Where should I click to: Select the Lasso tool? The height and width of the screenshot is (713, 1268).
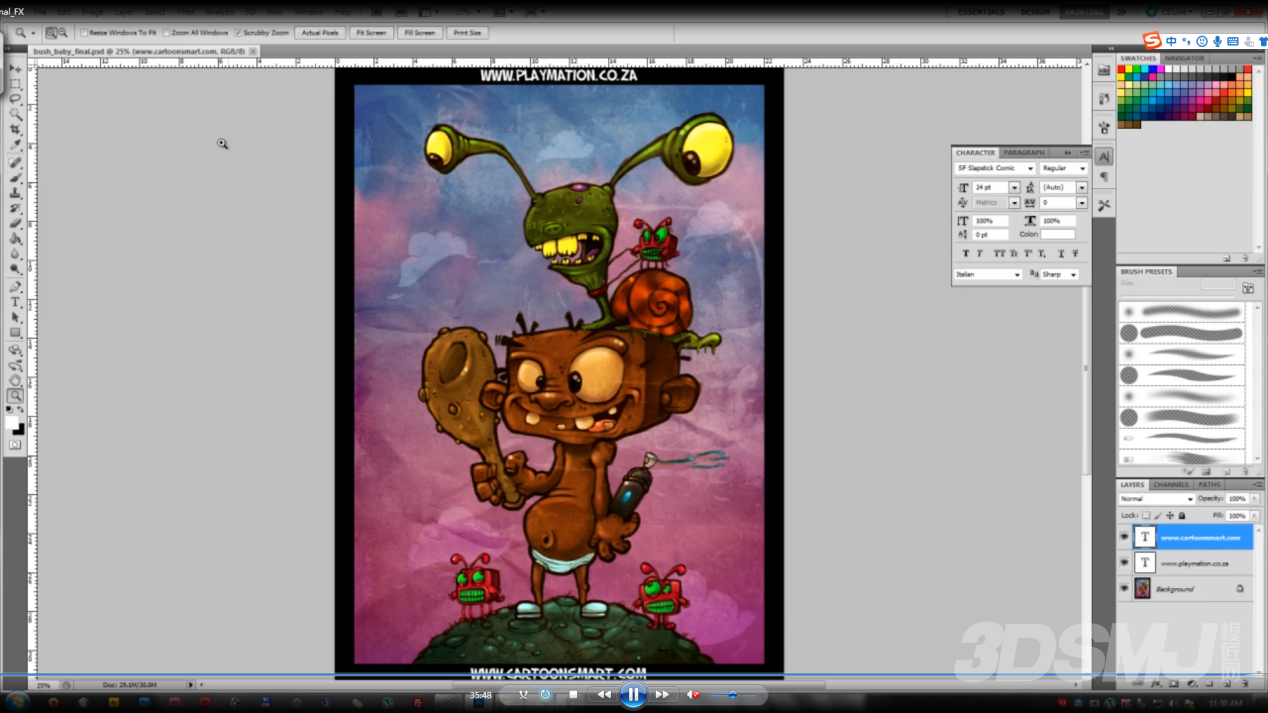click(x=15, y=99)
